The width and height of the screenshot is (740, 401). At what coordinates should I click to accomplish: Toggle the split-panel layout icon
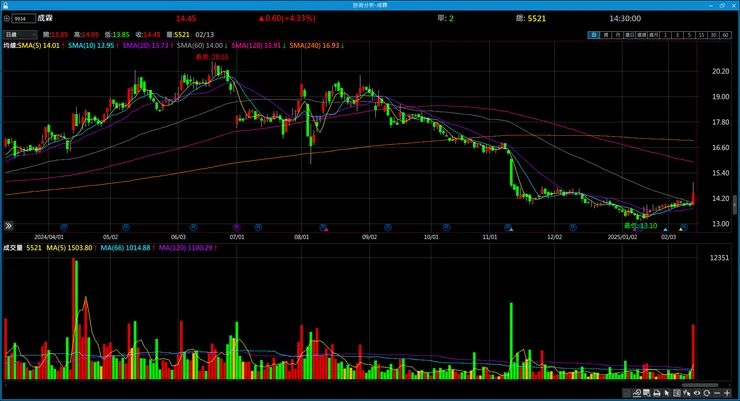tap(677, 393)
